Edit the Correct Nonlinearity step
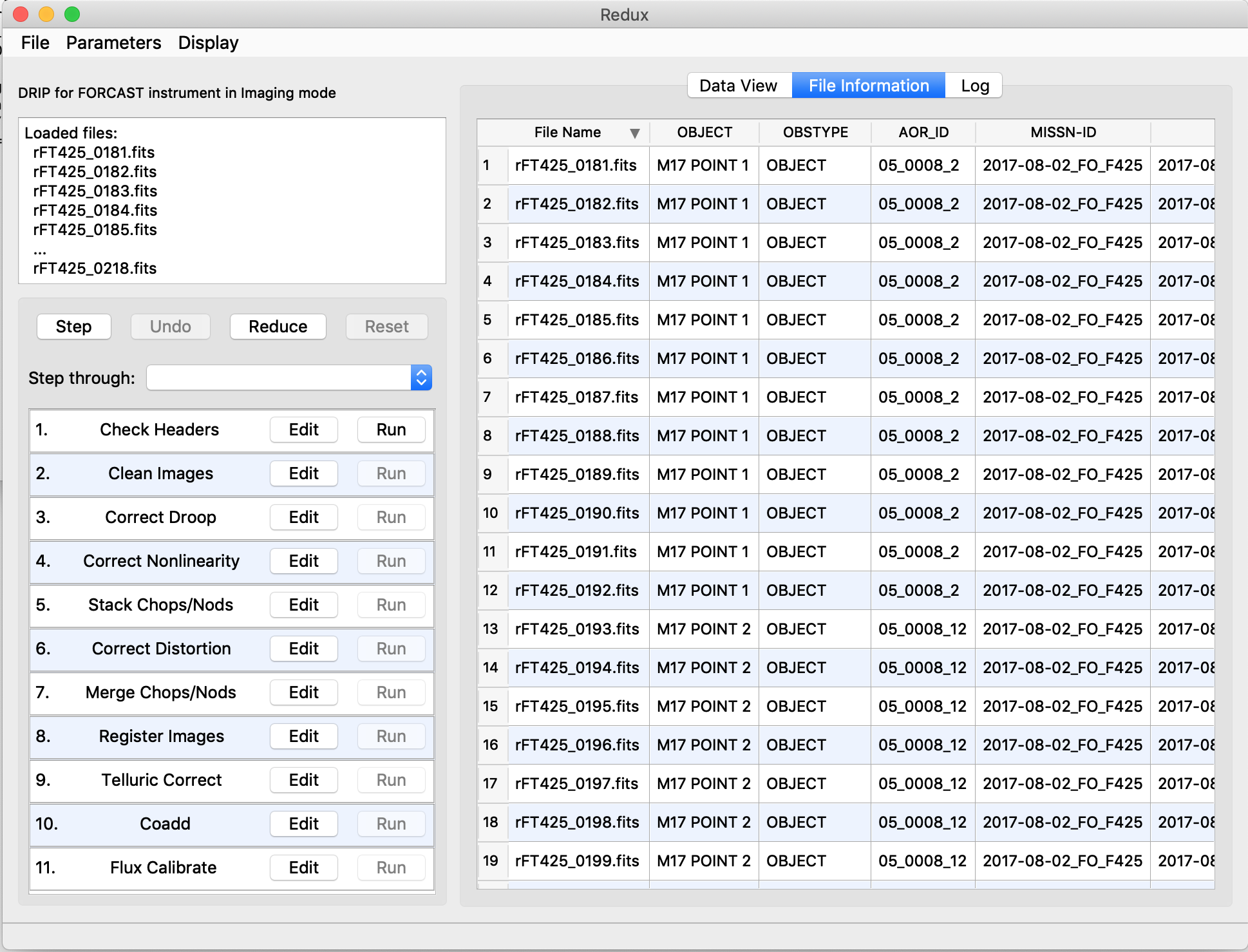Image resolution: width=1248 pixels, height=952 pixels. click(x=303, y=561)
